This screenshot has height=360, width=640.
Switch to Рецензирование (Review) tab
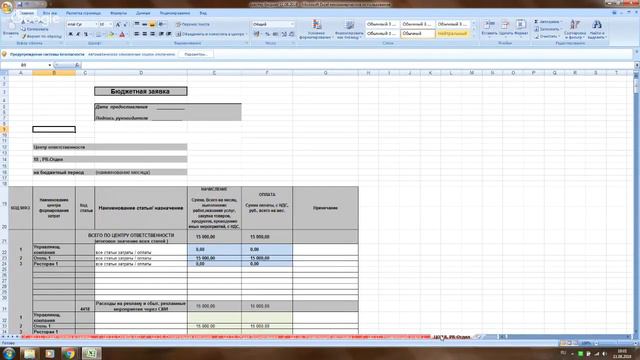175,13
